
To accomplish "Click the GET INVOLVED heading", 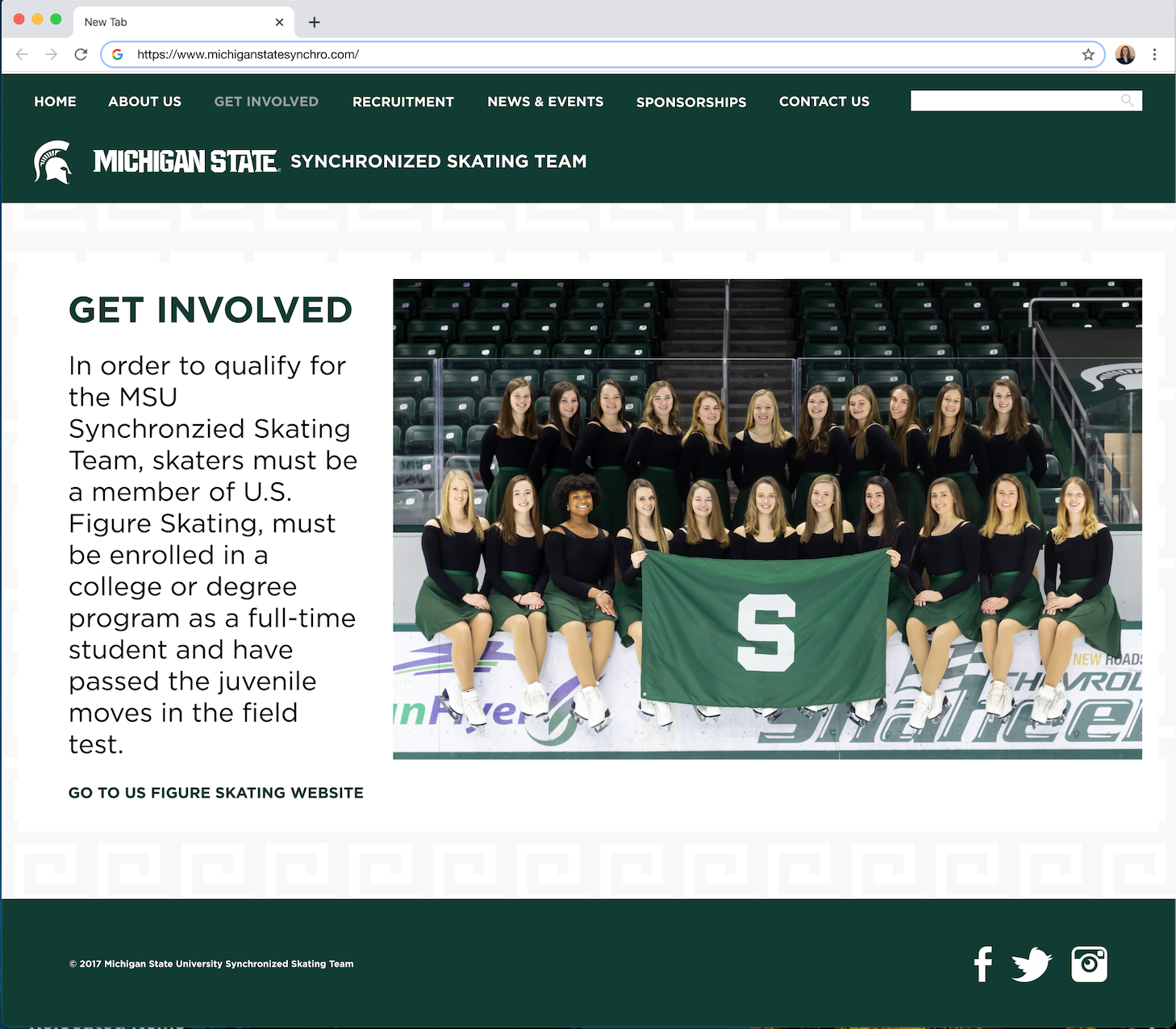I will coord(211,310).
